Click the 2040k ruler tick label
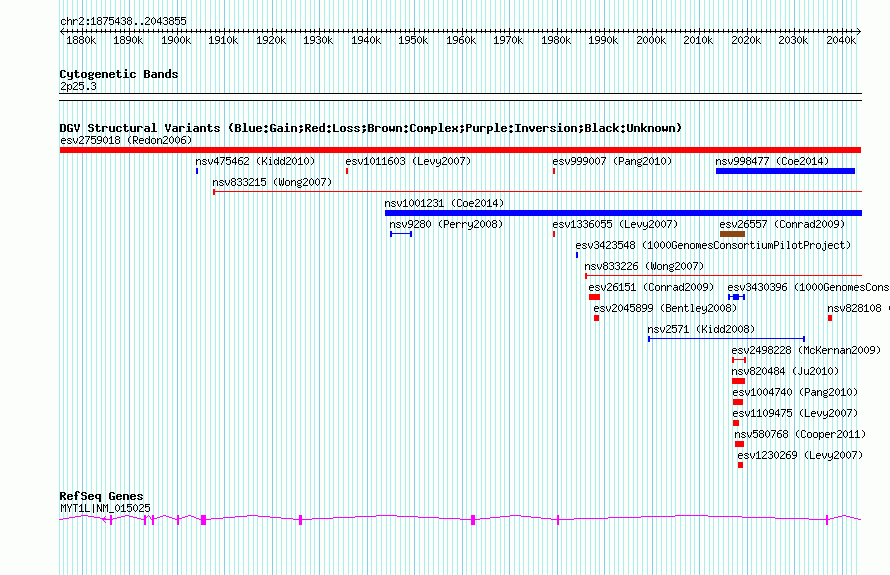The width and height of the screenshot is (890, 575). [841, 40]
